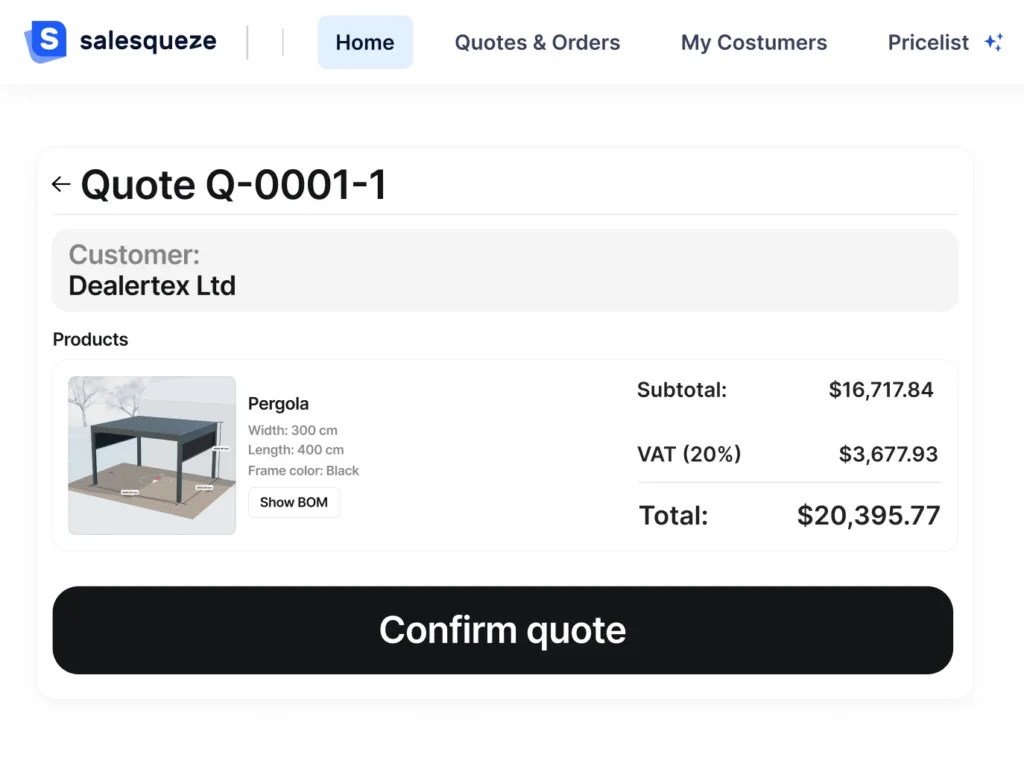This screenshot has height=763, width=1024.
Task: Click the back arrow beside Quote title
Action: click(x=61, y=185)
